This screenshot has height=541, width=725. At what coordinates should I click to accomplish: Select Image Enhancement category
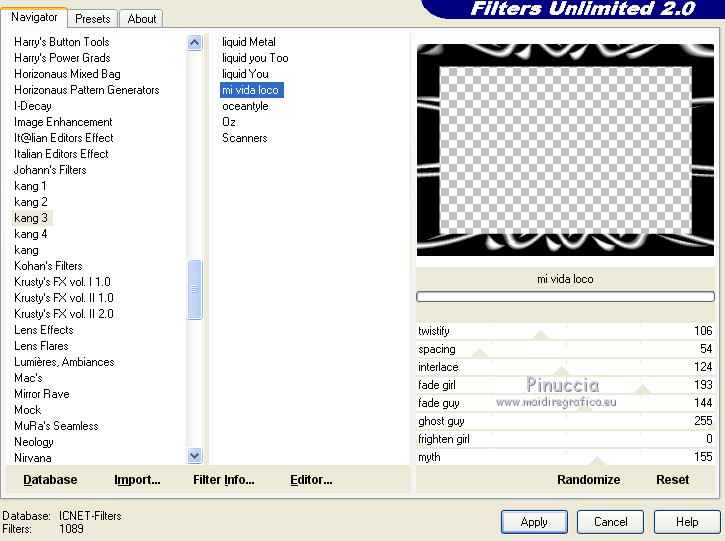click(x=63, y=122)
